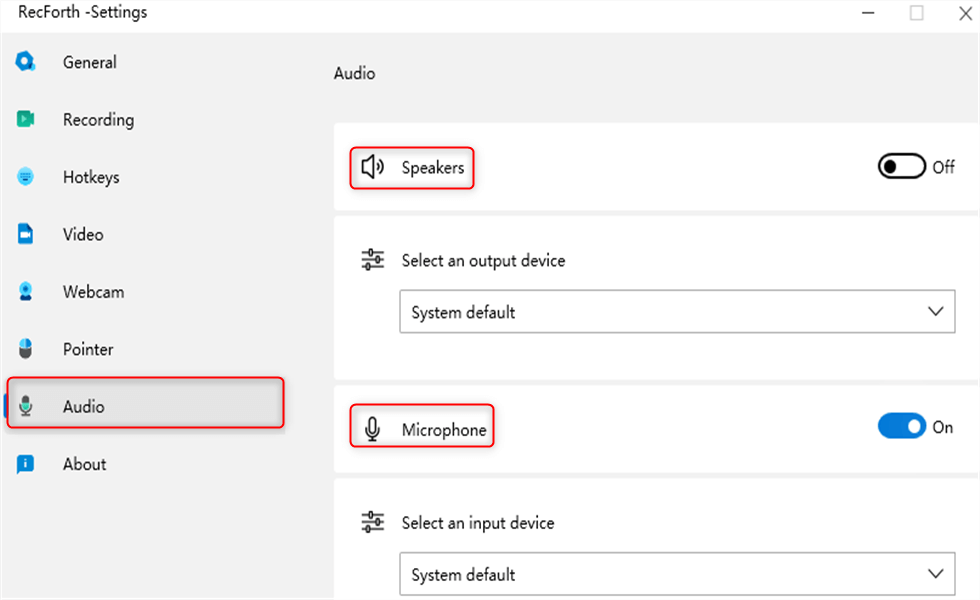Enable the Speakers toggle switch

pyautogui.click(x=901, y=166)
